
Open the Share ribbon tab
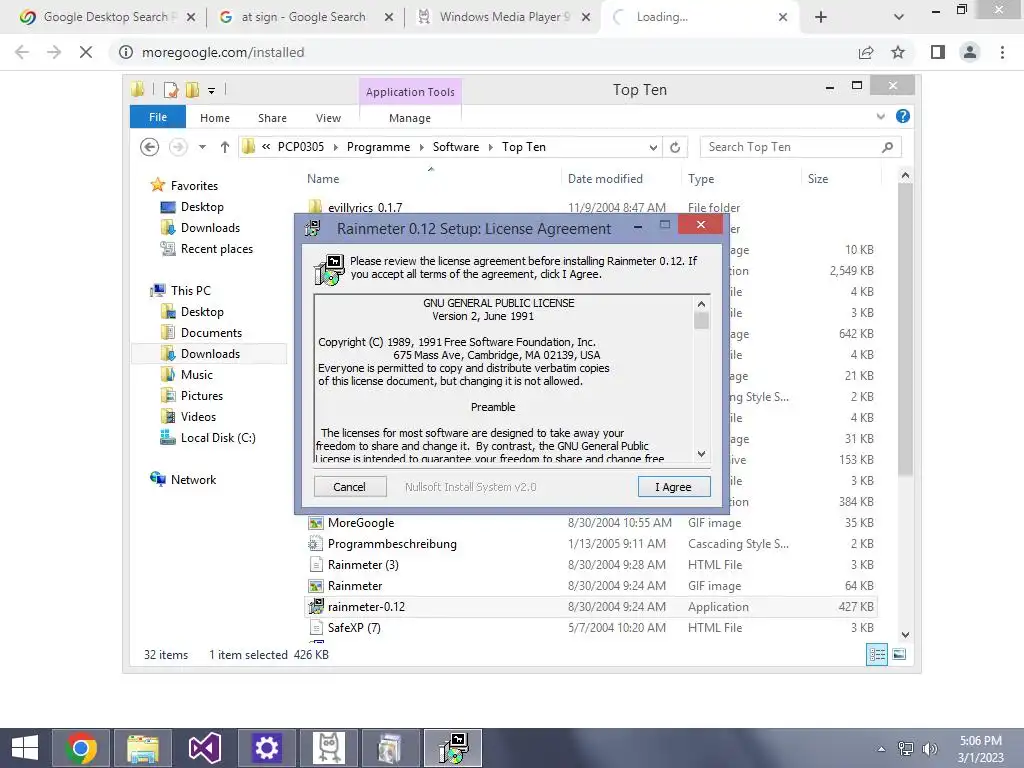click(x=272, y=118)
